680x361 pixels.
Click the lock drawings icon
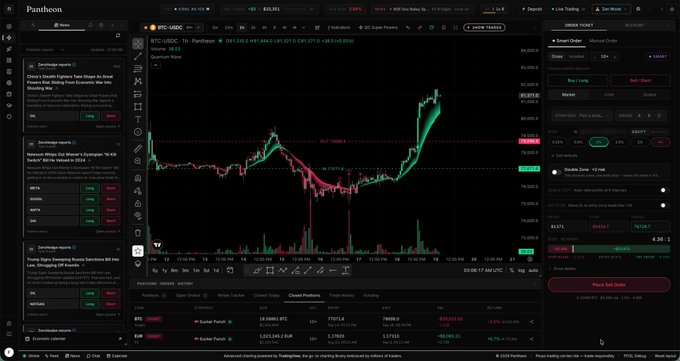(138, 203)
